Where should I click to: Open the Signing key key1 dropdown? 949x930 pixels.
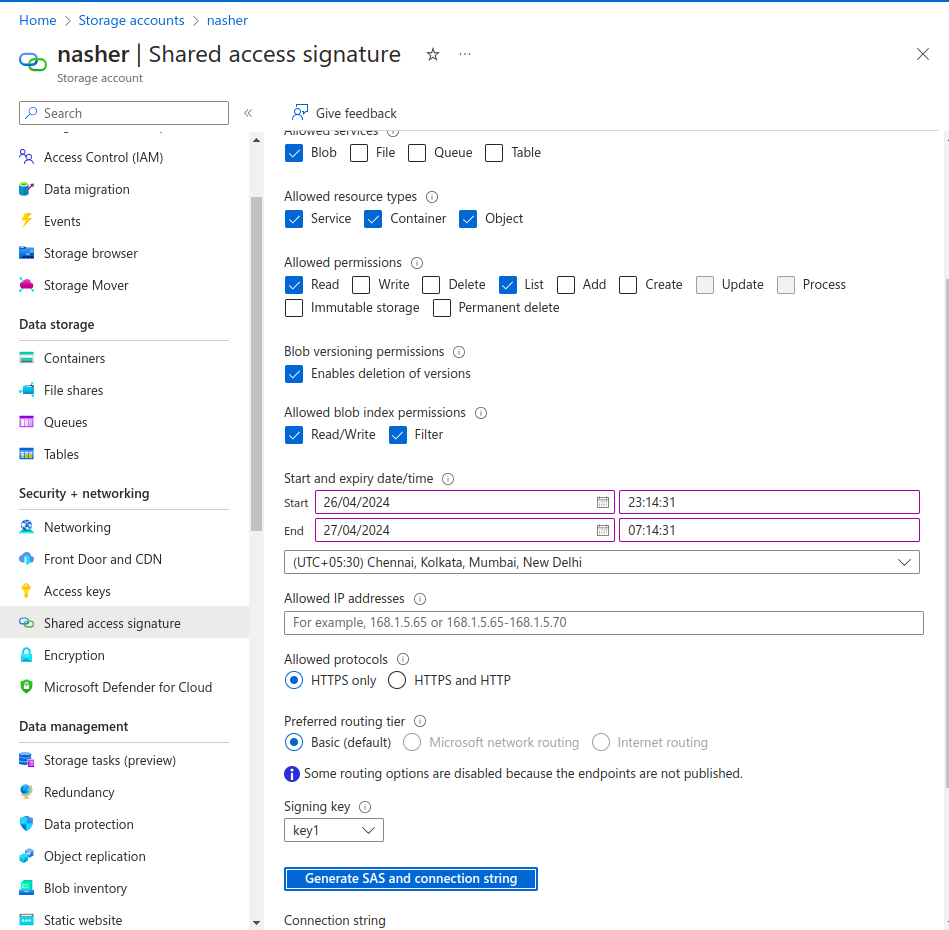[334, 830]
